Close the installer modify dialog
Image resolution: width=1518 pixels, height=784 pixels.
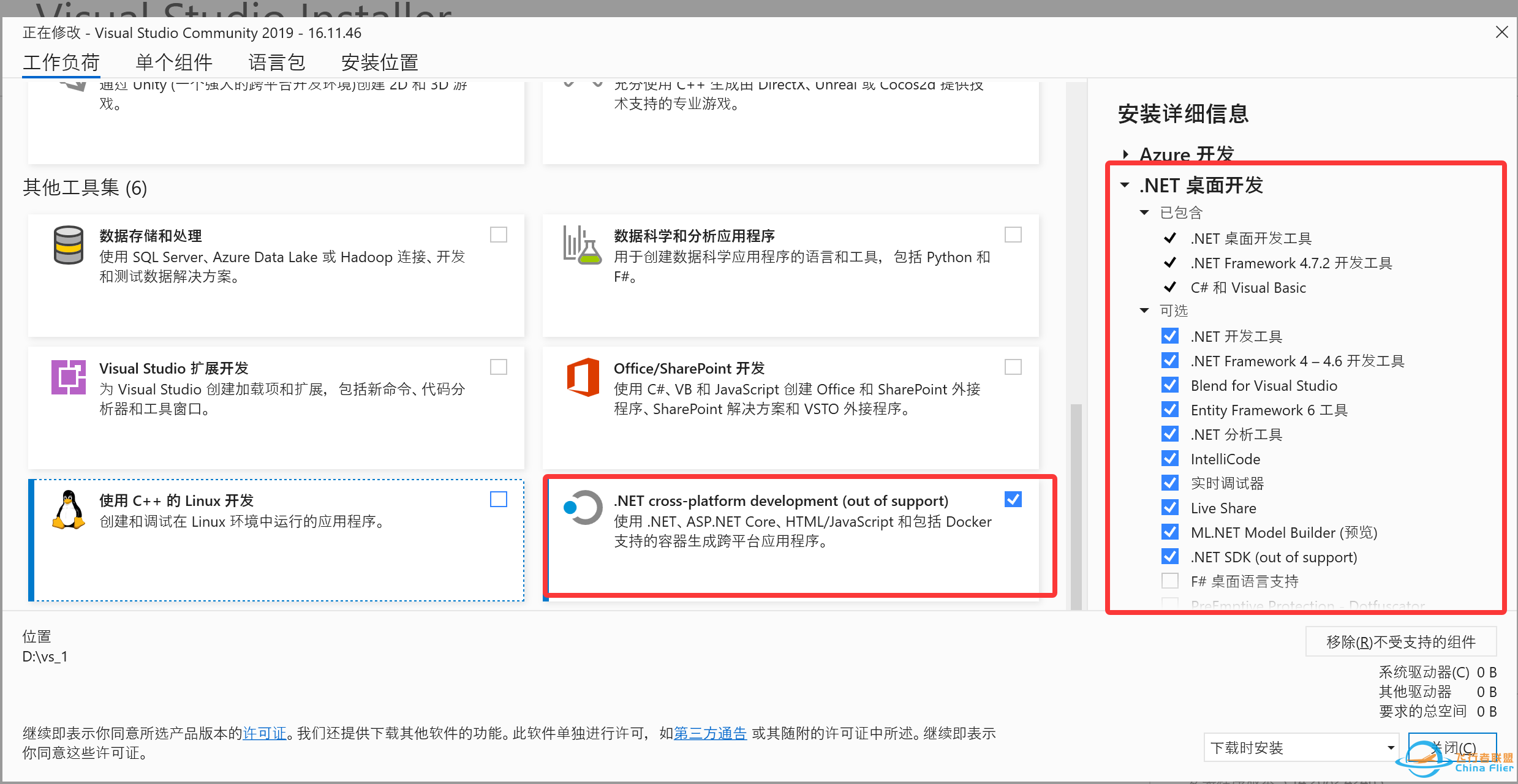1502,32
